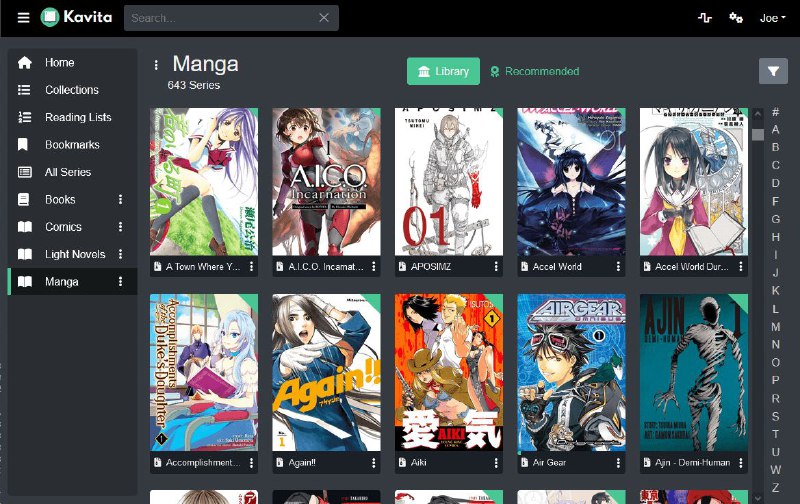
Task: Jump to letter M in the alphabet index
Action: 775,327
